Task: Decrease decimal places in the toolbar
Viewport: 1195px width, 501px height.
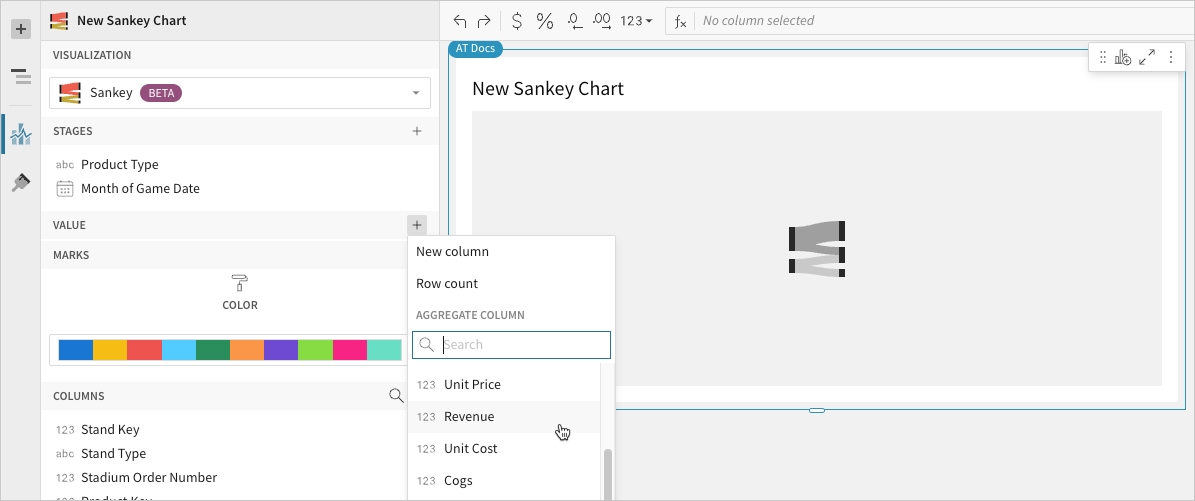Action: click(x=574, y=20)
